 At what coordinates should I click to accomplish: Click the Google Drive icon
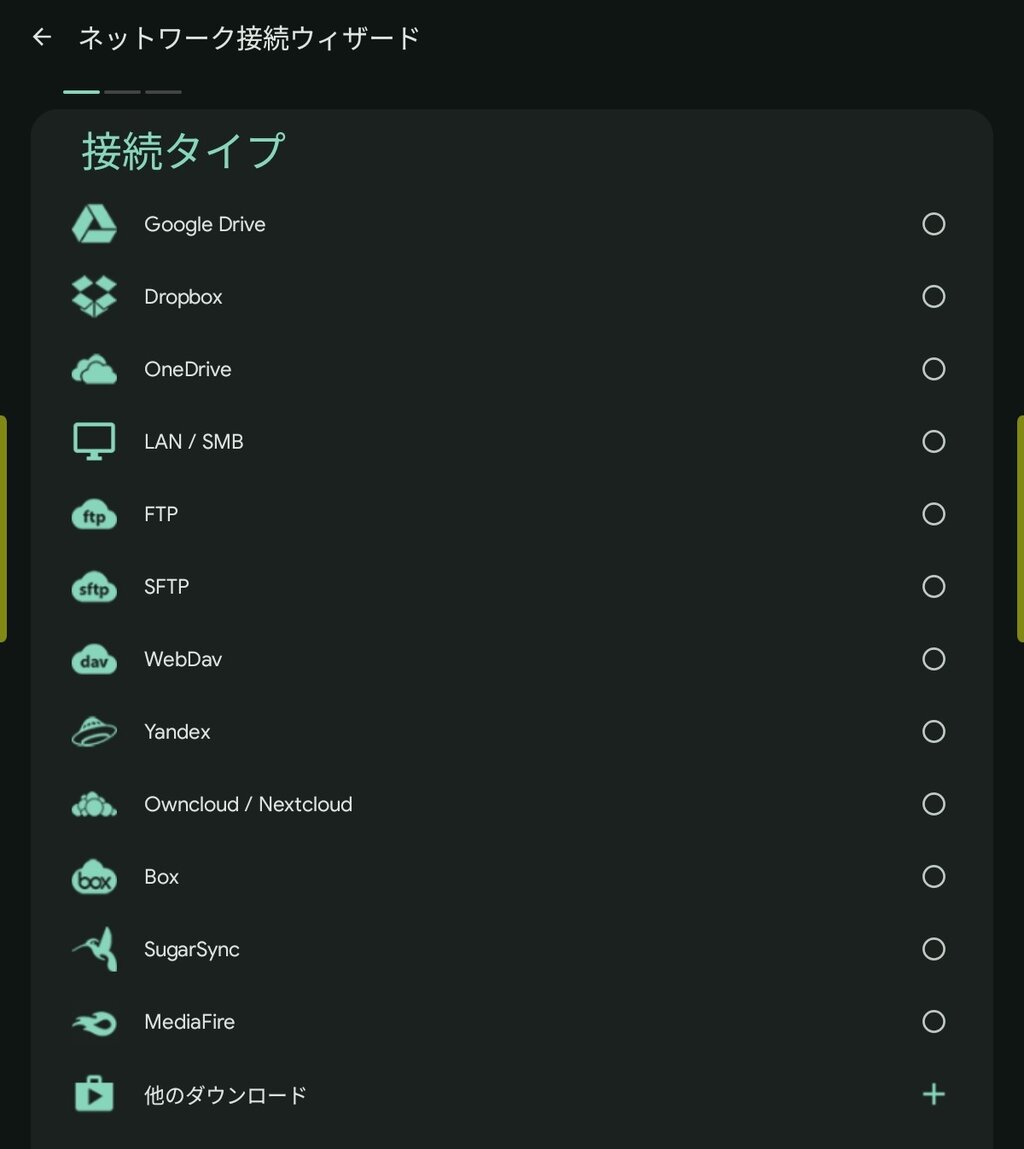click(94, 224)
